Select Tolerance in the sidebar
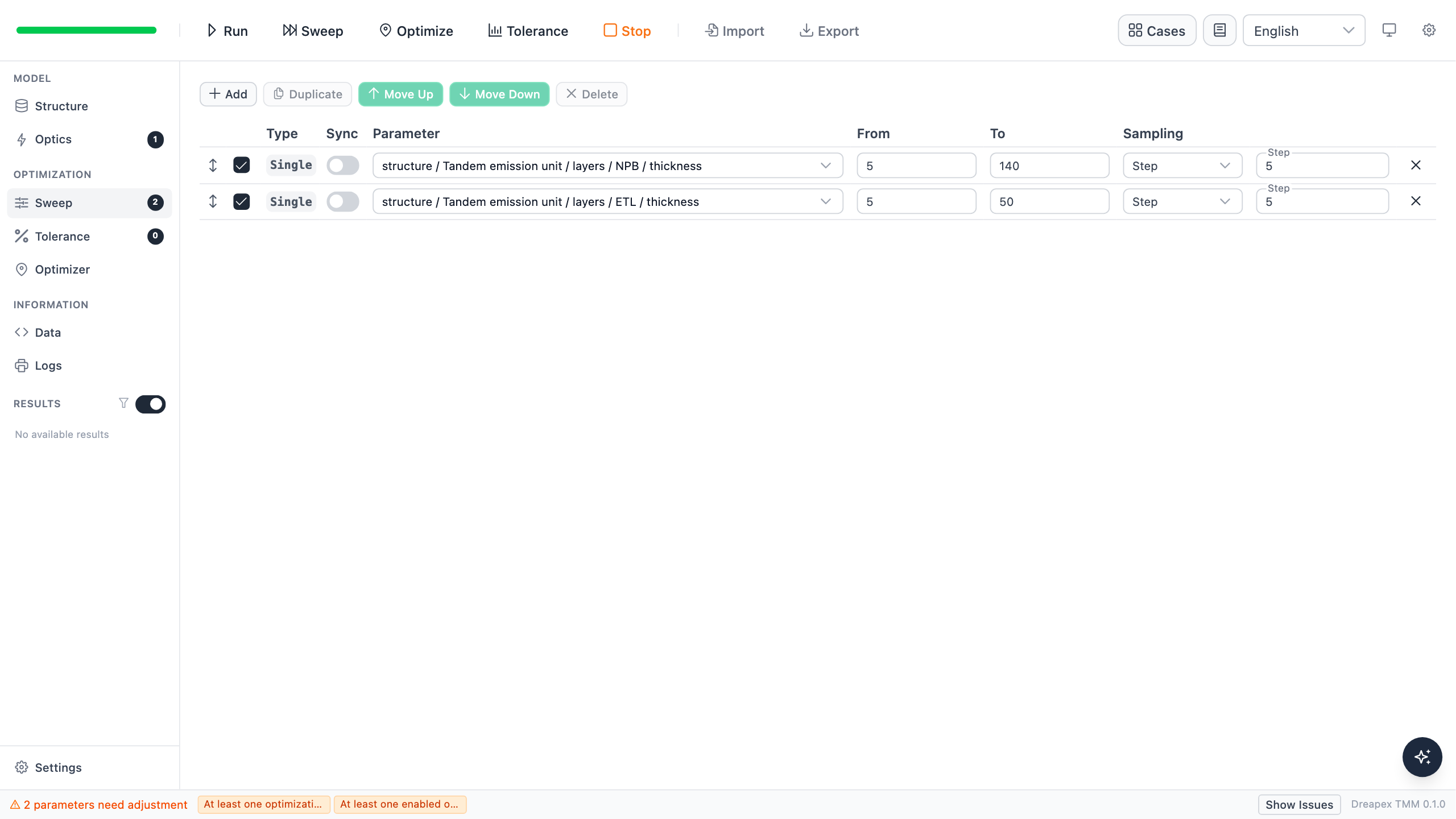The image size is (1456, 819). point(89,237)
